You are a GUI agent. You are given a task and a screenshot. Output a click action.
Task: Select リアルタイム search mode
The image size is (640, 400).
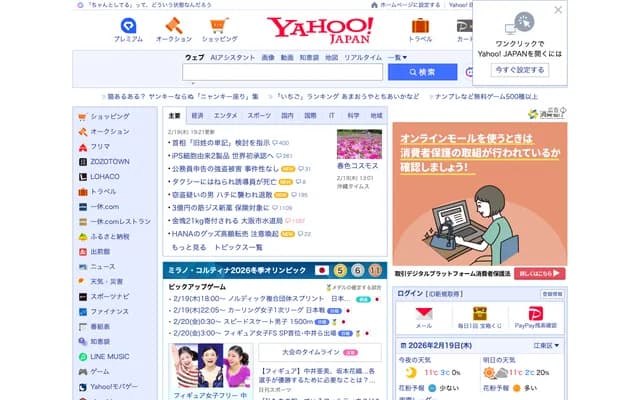click(x=363, y=58)
